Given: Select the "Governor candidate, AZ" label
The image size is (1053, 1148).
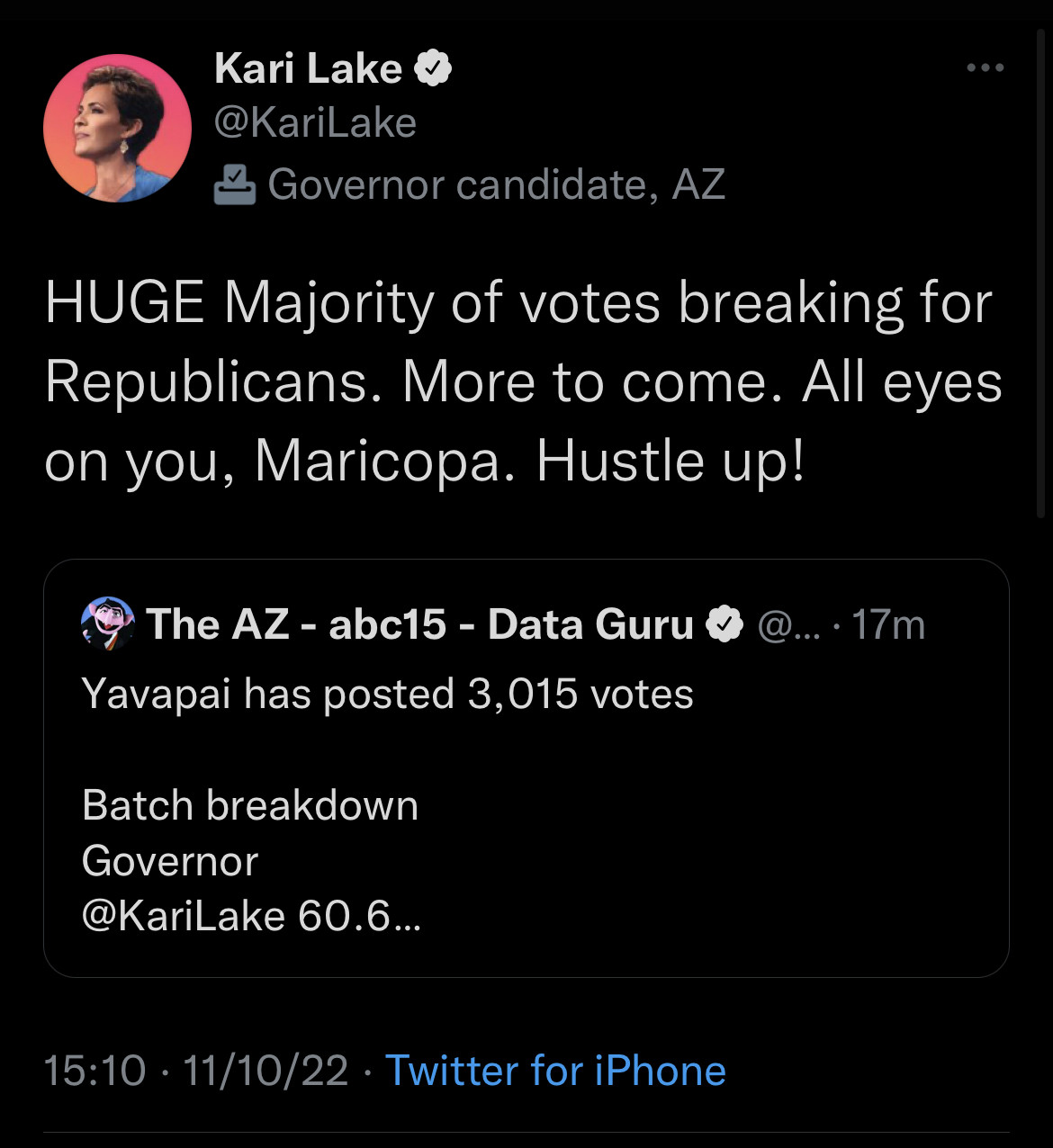Looking at the screenshot, I should coord(496,184).
